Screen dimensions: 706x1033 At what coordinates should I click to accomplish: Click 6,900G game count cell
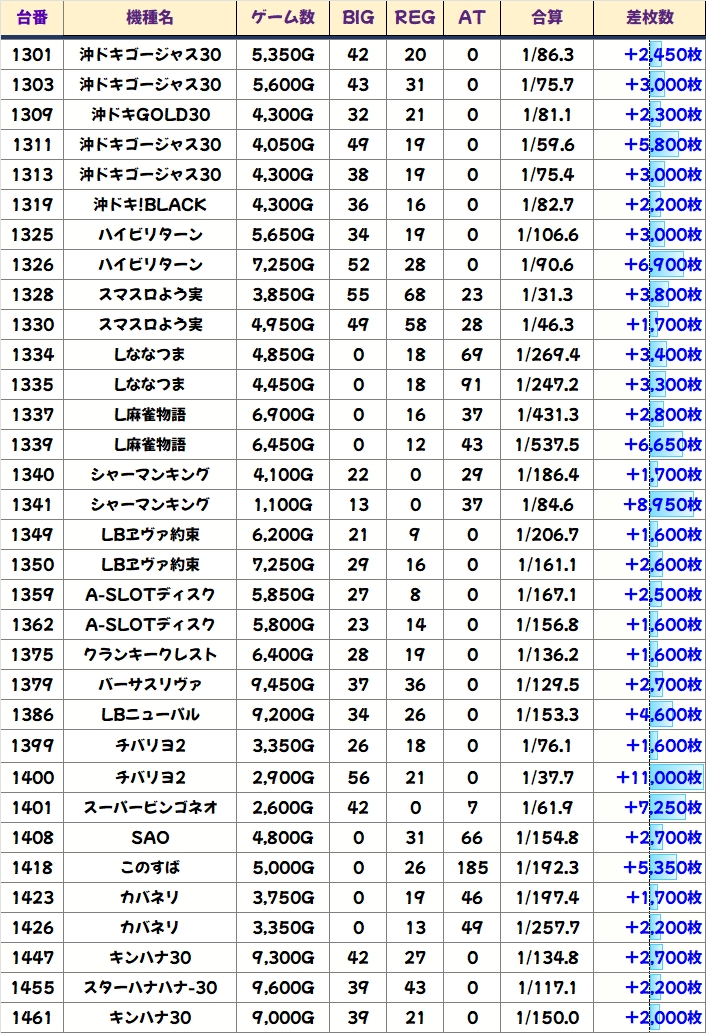(x=283, y=415)
